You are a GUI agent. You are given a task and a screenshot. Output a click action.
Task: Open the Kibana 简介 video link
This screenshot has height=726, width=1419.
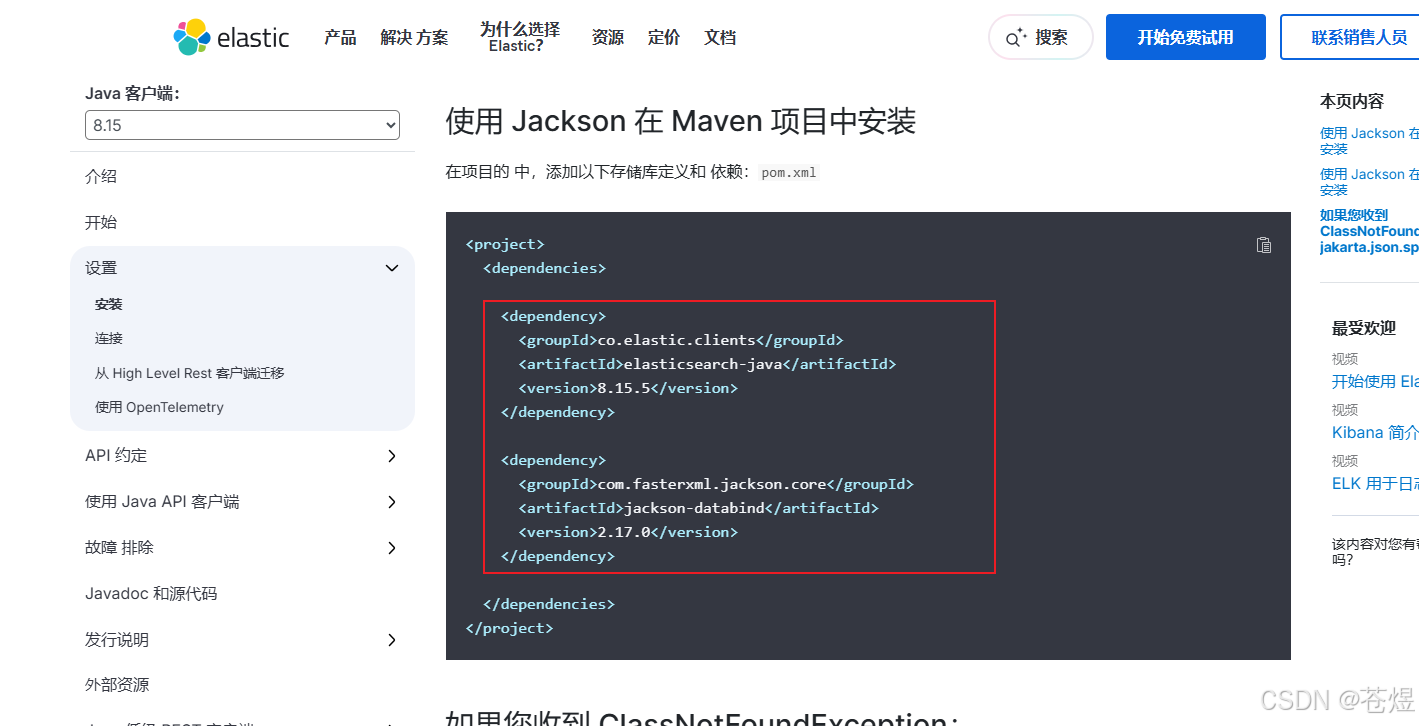click(1375, 432)
